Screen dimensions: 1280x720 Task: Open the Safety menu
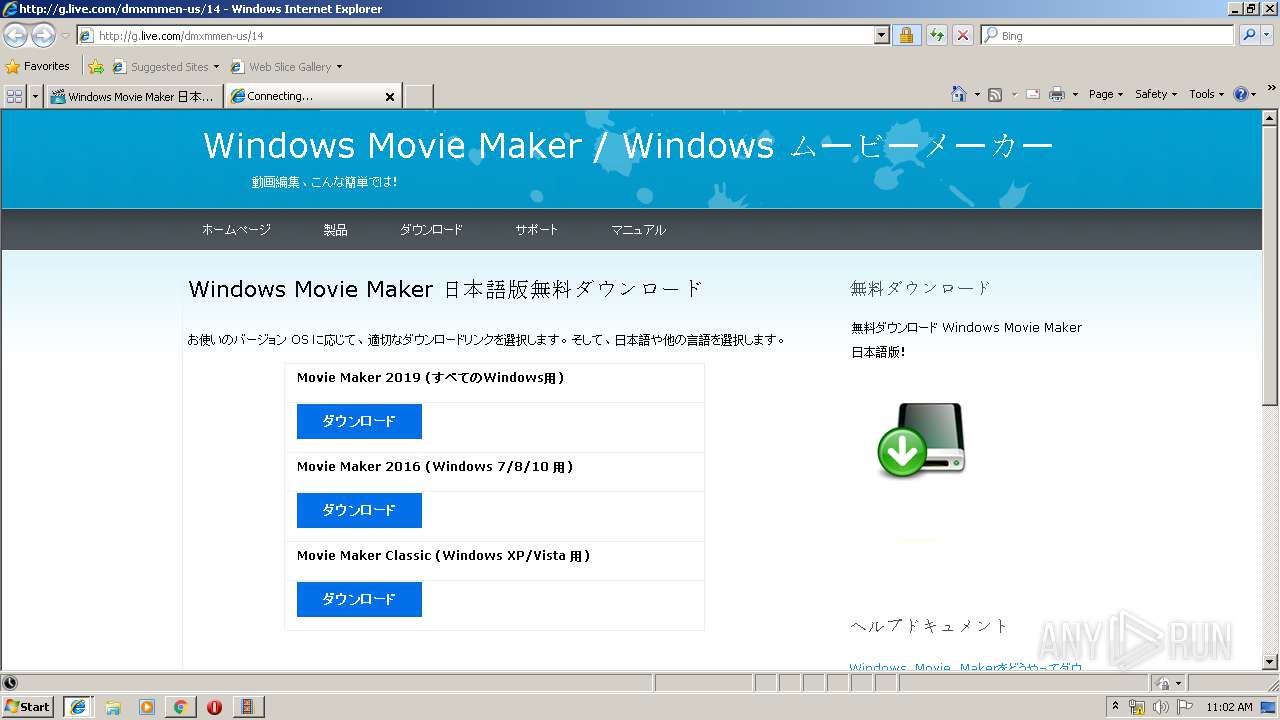click(1156, 94)
